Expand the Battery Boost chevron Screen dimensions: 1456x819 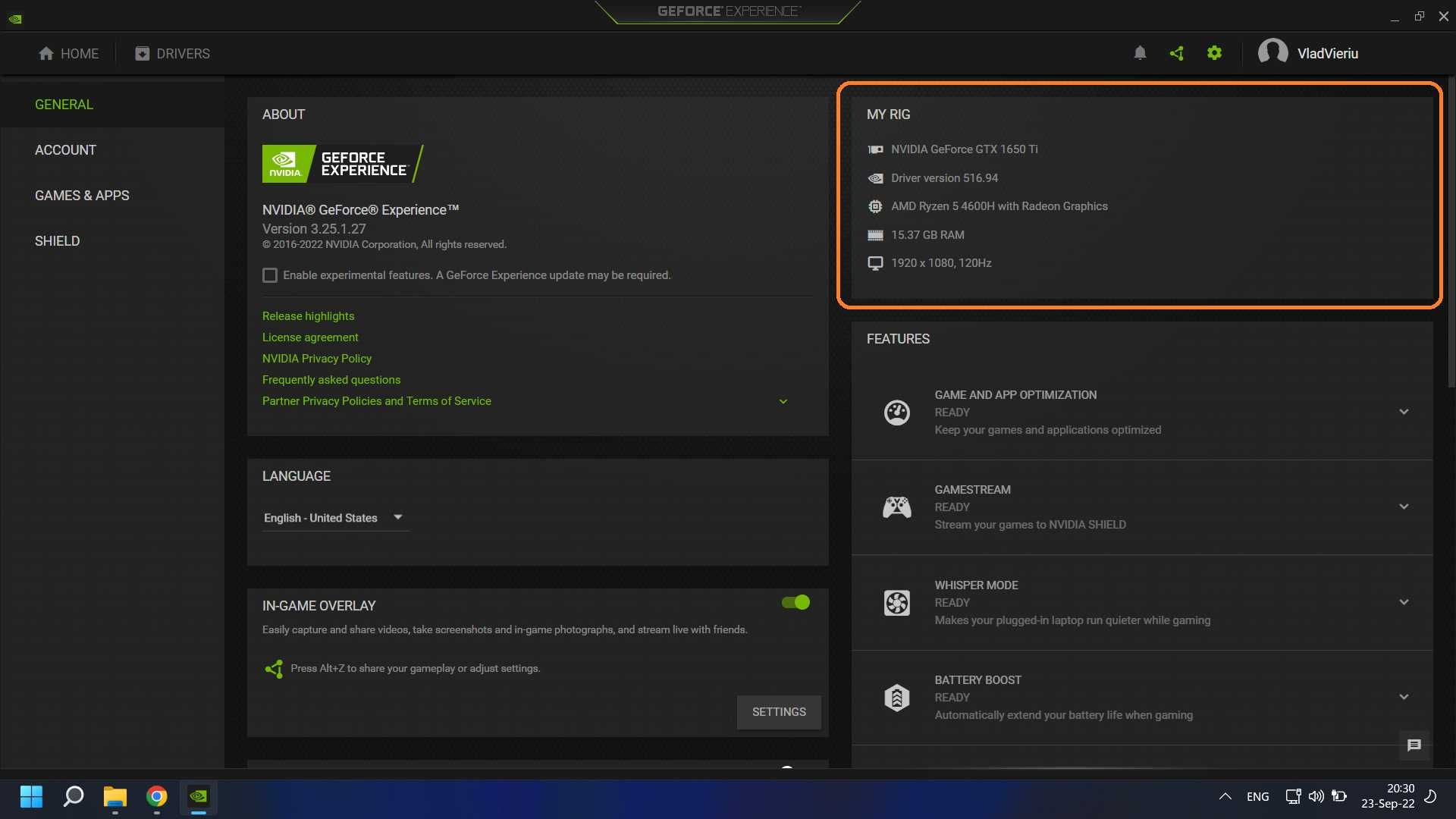tap(1404, 698)
